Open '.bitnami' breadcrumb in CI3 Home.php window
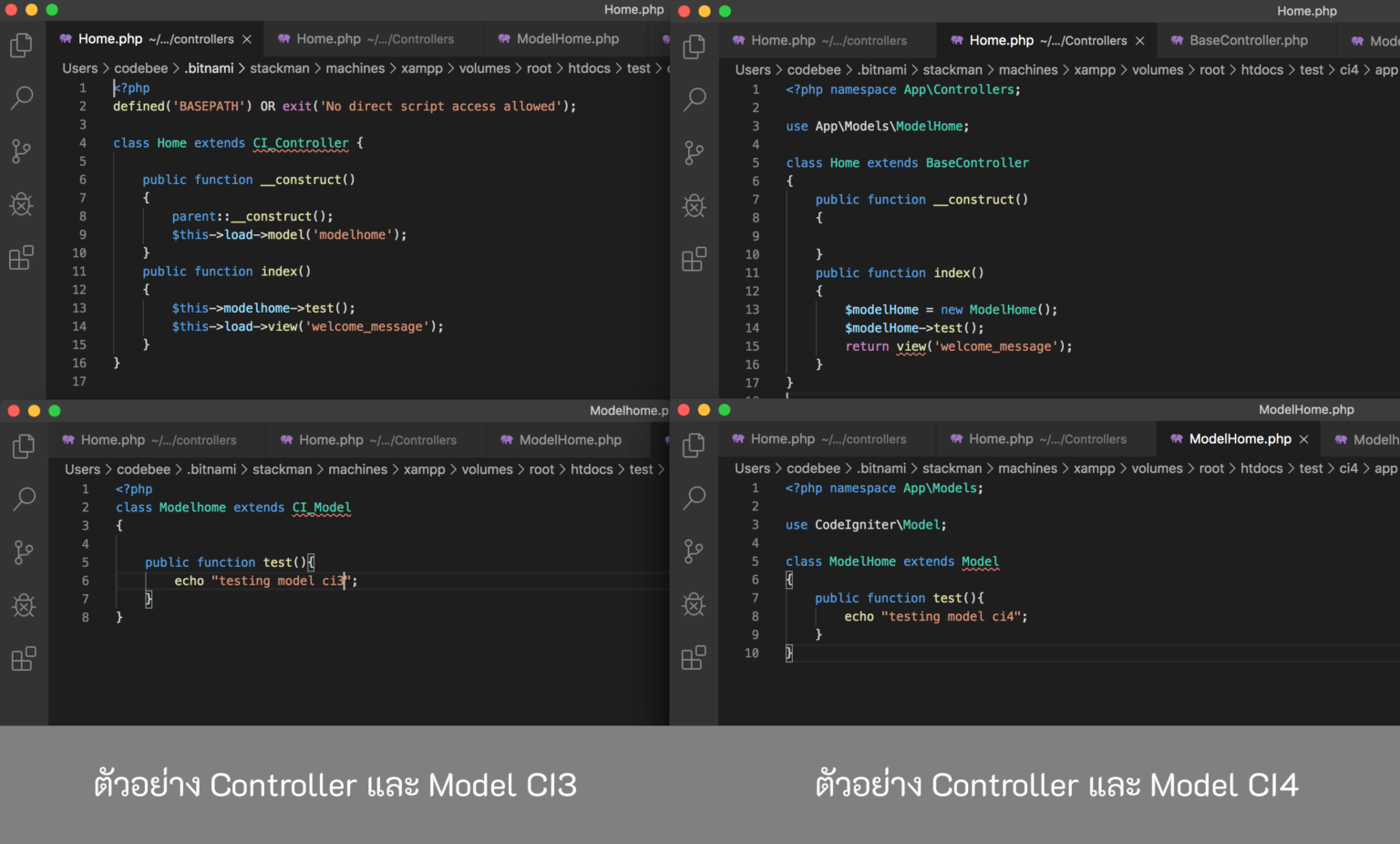This screenshot has height=844, width=1400. [x=209, y=68]
